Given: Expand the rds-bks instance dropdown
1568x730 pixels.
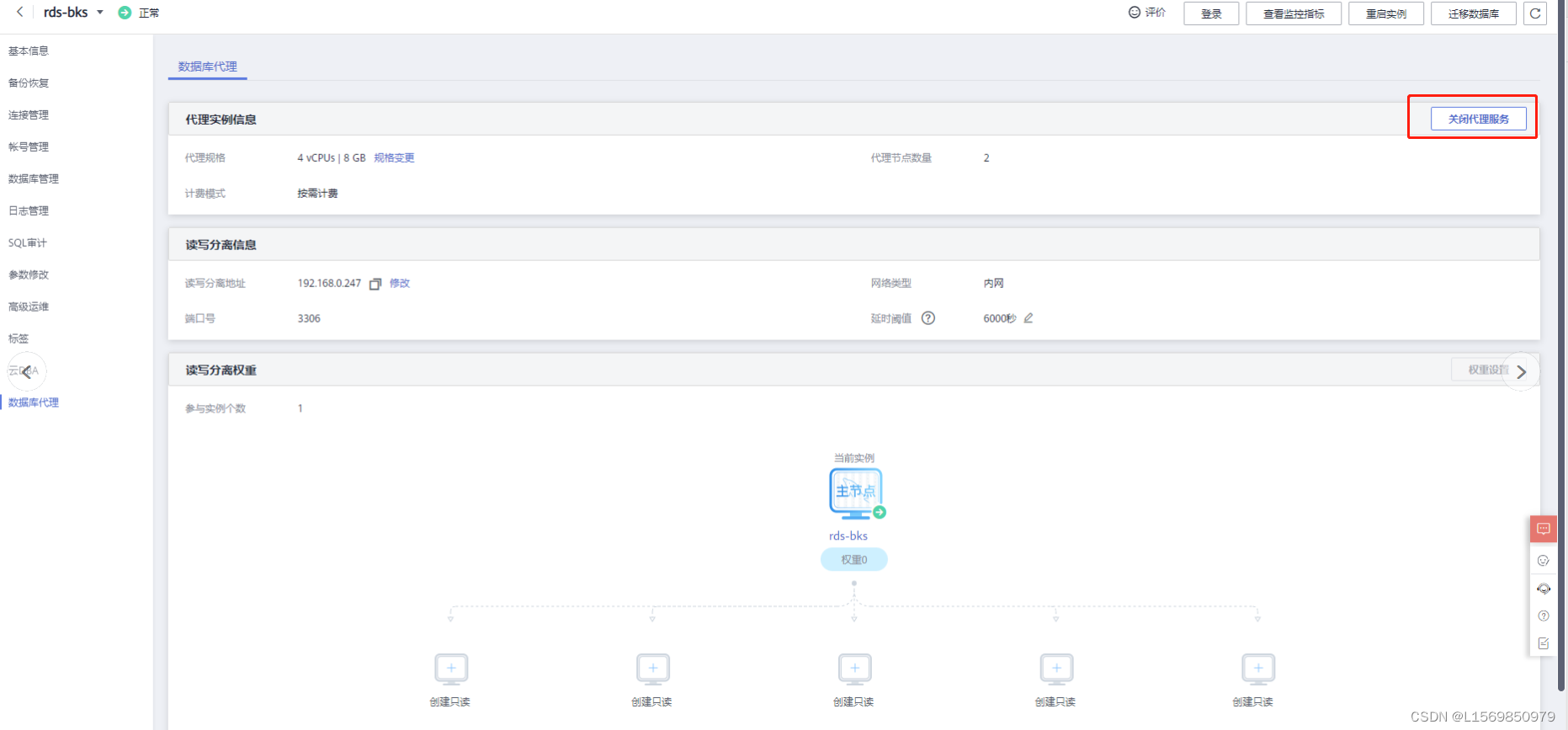Looking at the screenshot, I should [x=100, y=13].
